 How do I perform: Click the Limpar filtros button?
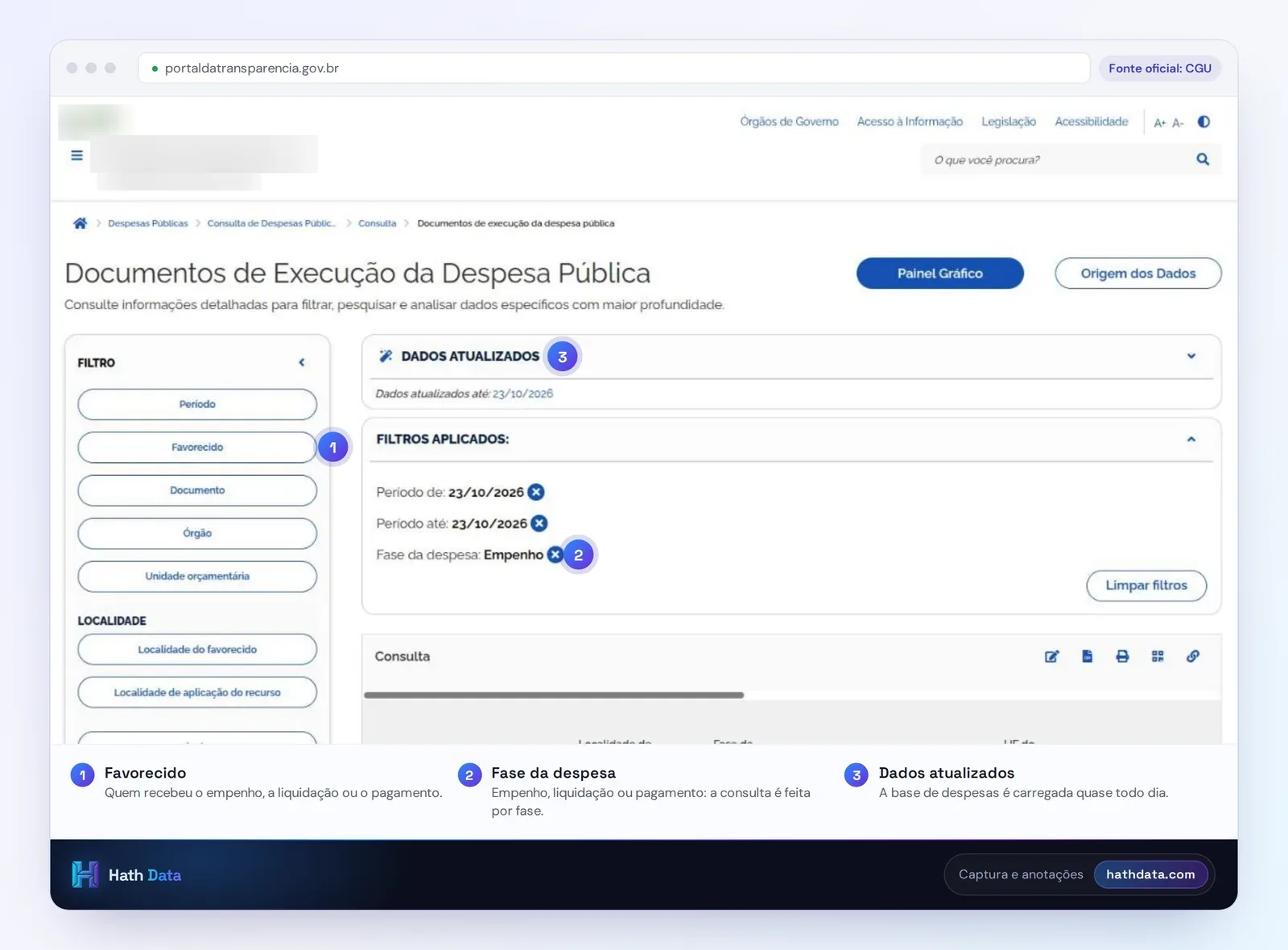[x=1146, y=585]
